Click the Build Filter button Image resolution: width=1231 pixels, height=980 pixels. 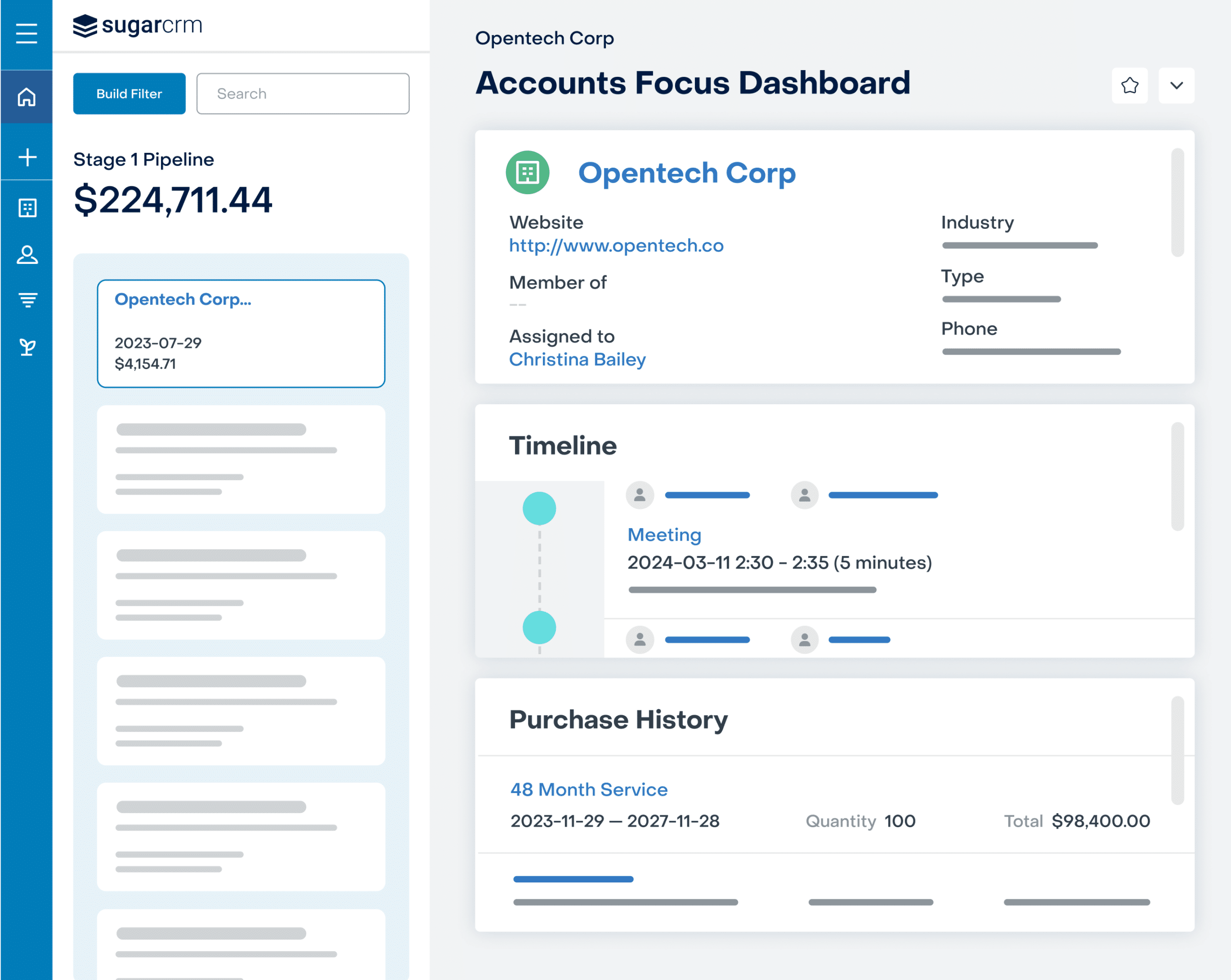(x=129, y=93)
